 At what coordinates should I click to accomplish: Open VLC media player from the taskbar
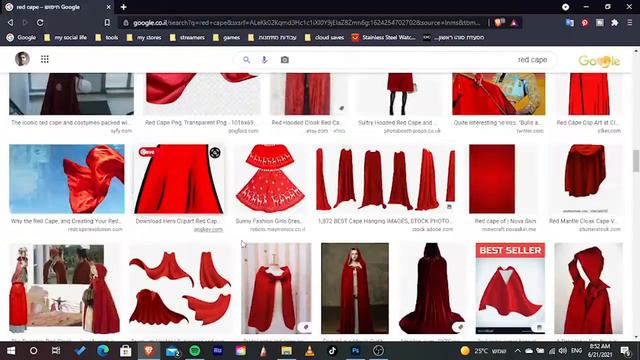[309, 351]
